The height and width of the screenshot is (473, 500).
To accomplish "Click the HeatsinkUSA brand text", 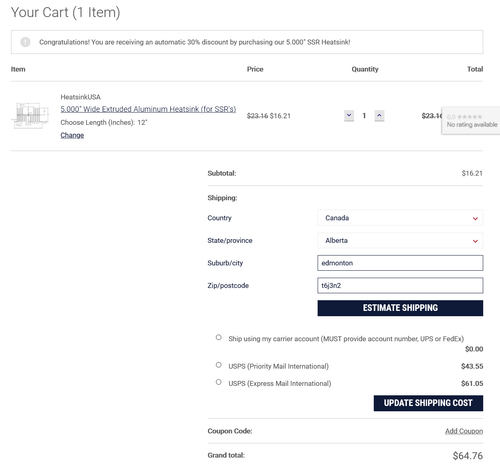I will (x=80, y=97).
